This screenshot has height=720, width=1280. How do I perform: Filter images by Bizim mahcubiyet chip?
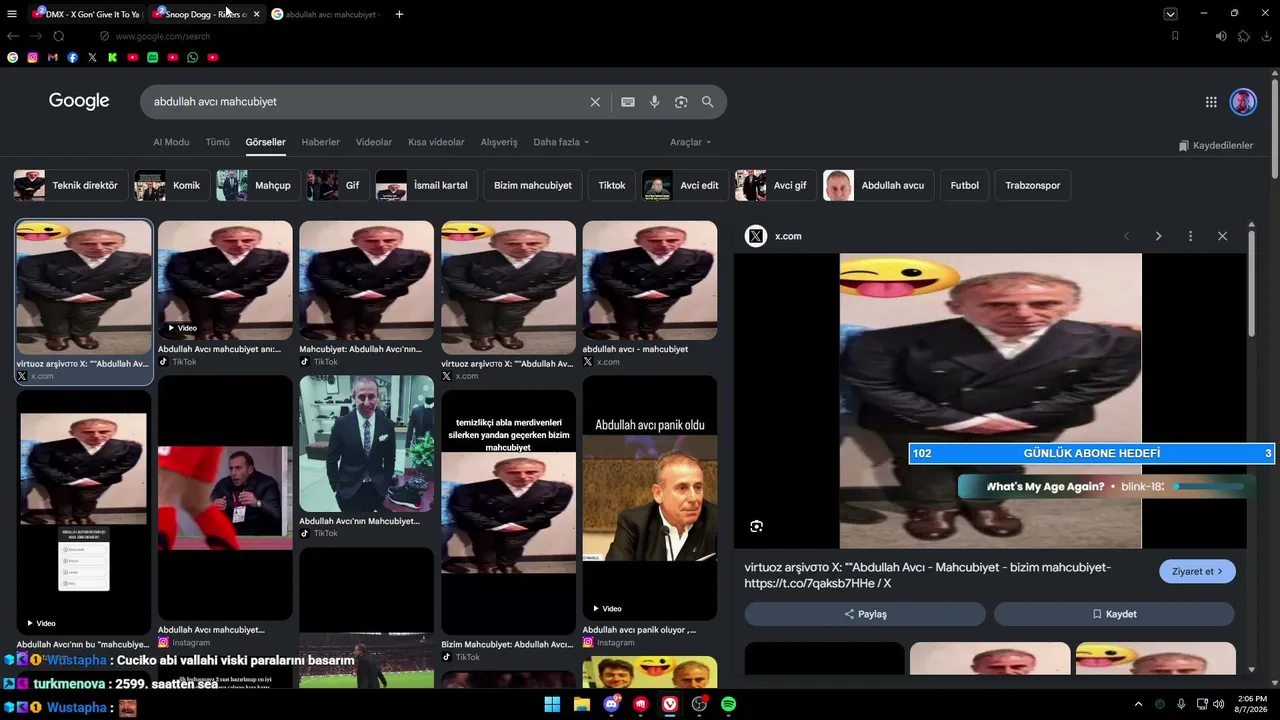[533, 186]
